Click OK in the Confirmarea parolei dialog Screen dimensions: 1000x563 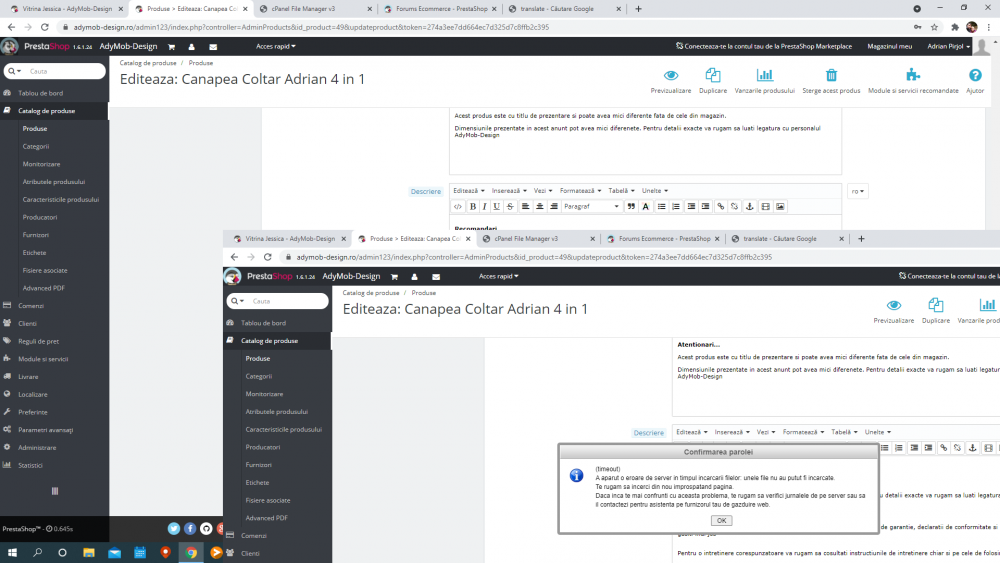point(721,520)
